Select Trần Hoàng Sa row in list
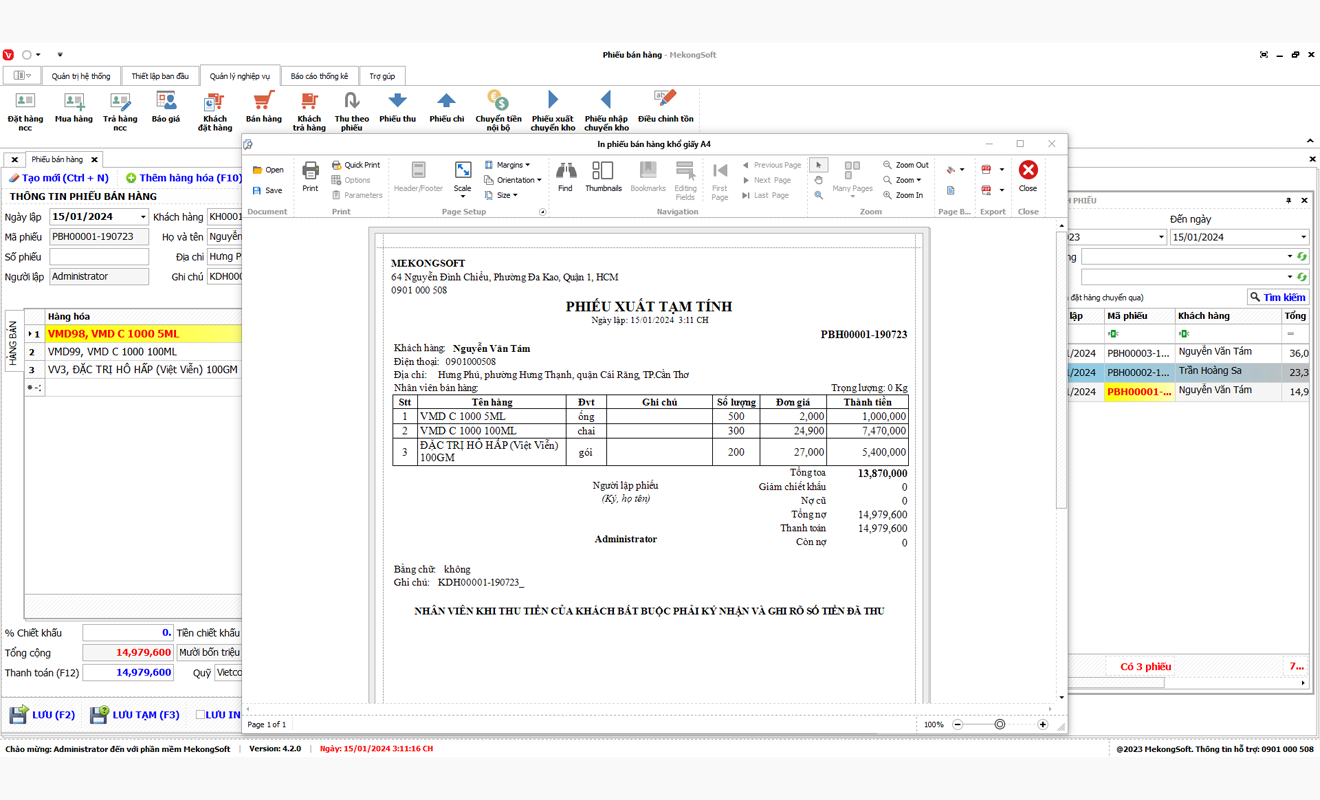This screenshot has height=800, width=1320. pyautogui.click(x=1189, y=371)
